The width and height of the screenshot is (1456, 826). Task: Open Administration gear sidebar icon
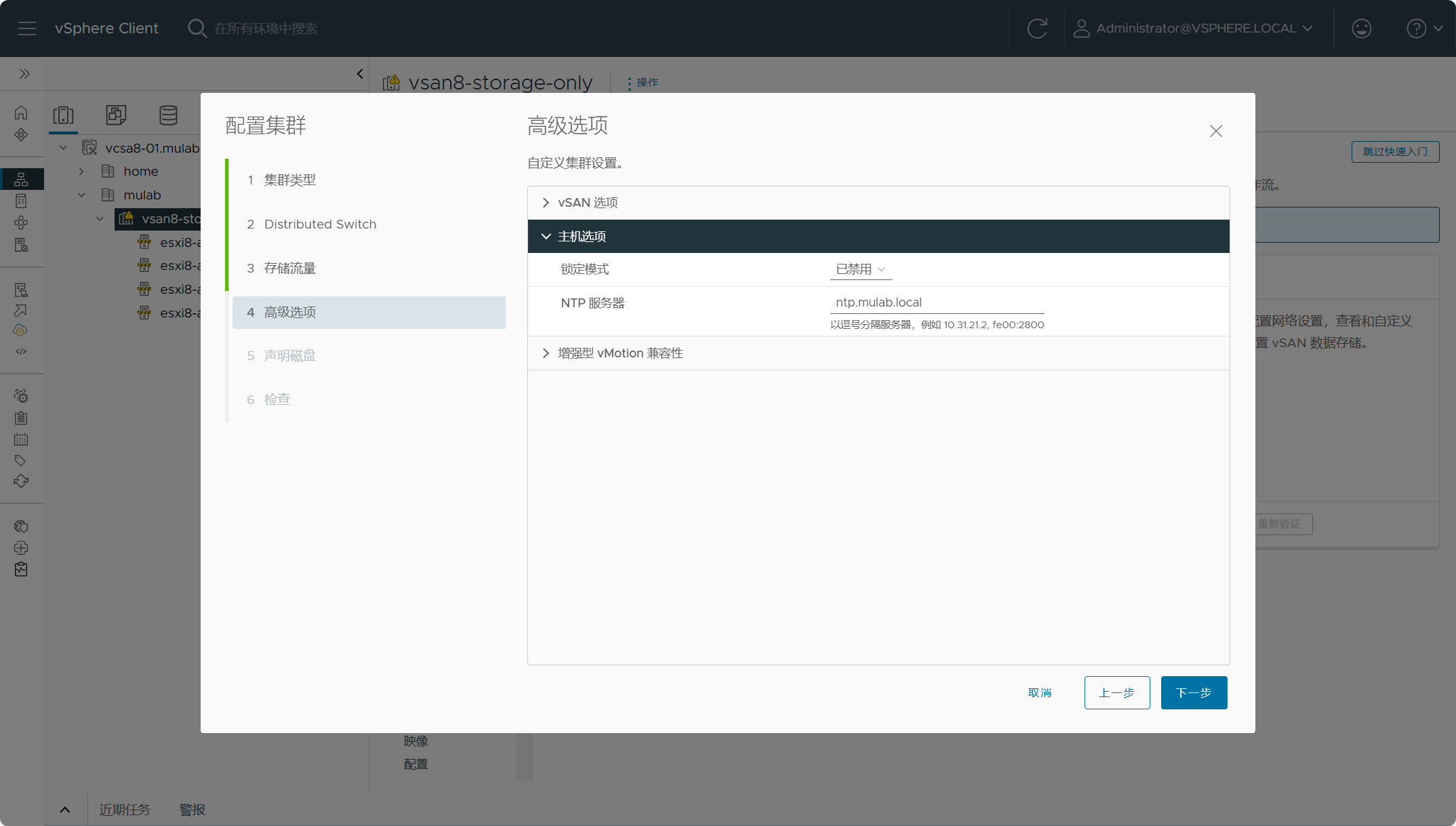pos(21,395)
